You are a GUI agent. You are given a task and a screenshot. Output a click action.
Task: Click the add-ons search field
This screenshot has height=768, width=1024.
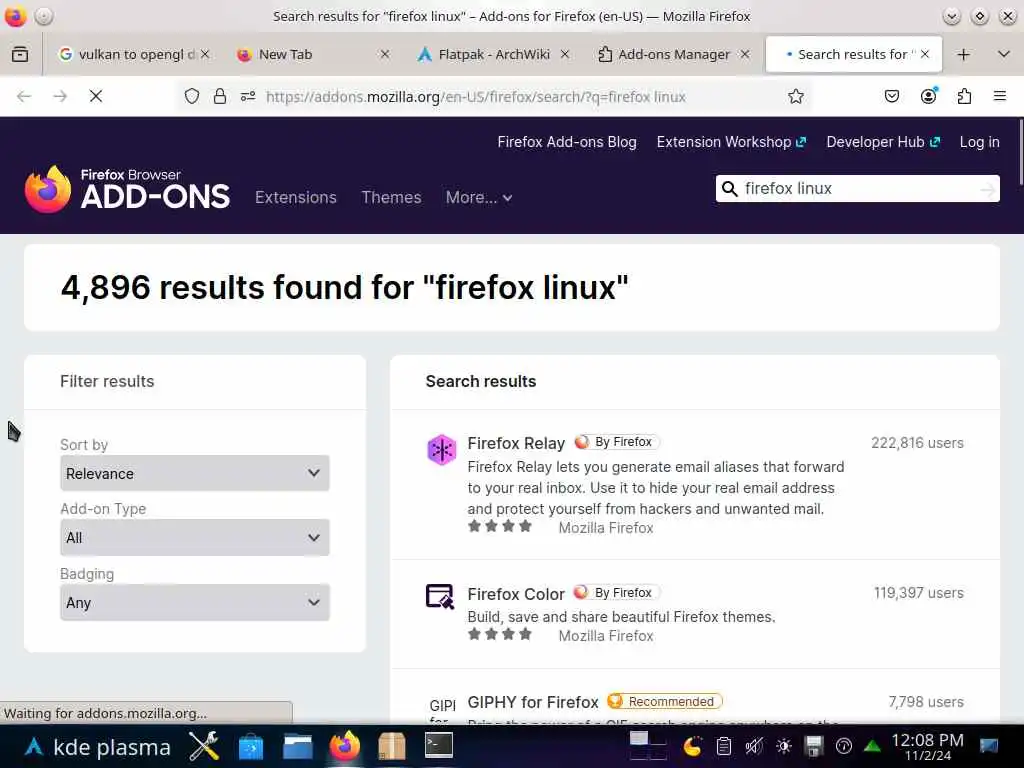point(858,189)
